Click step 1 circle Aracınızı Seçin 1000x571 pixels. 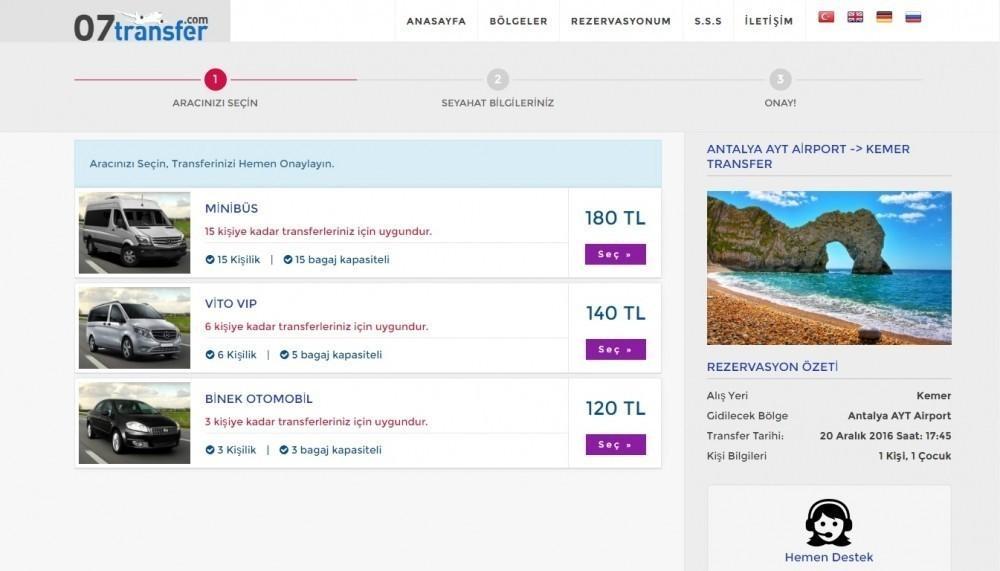(215, 80)
